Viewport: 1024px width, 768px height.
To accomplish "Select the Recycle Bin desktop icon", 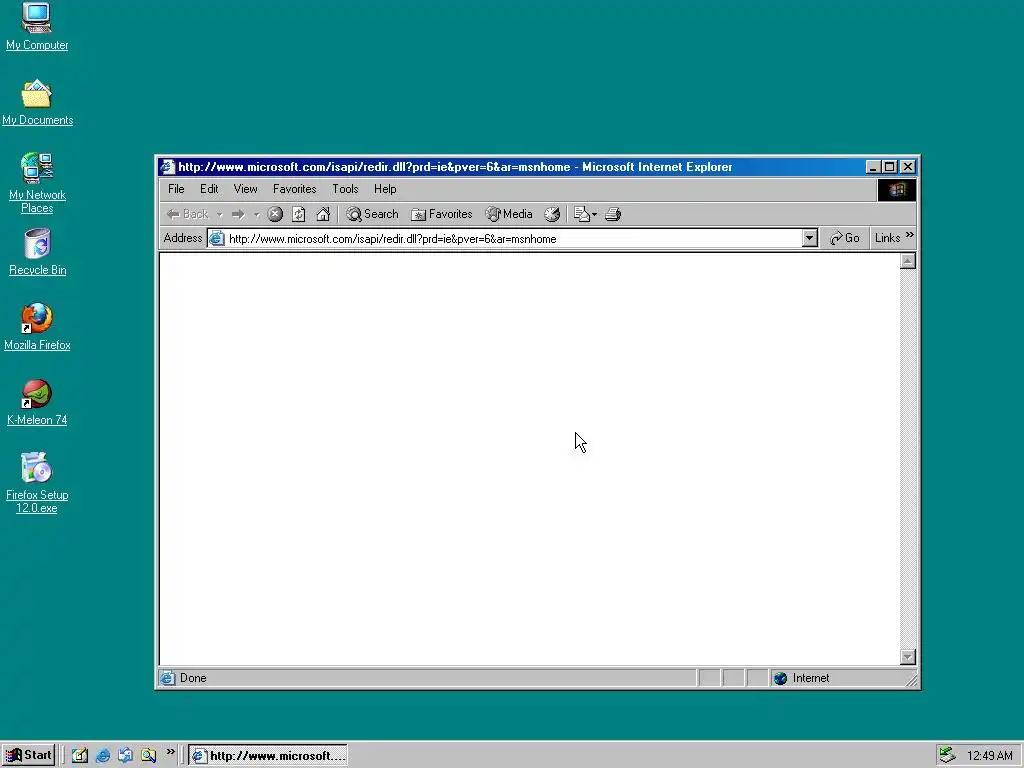I will tap(37, 252).
